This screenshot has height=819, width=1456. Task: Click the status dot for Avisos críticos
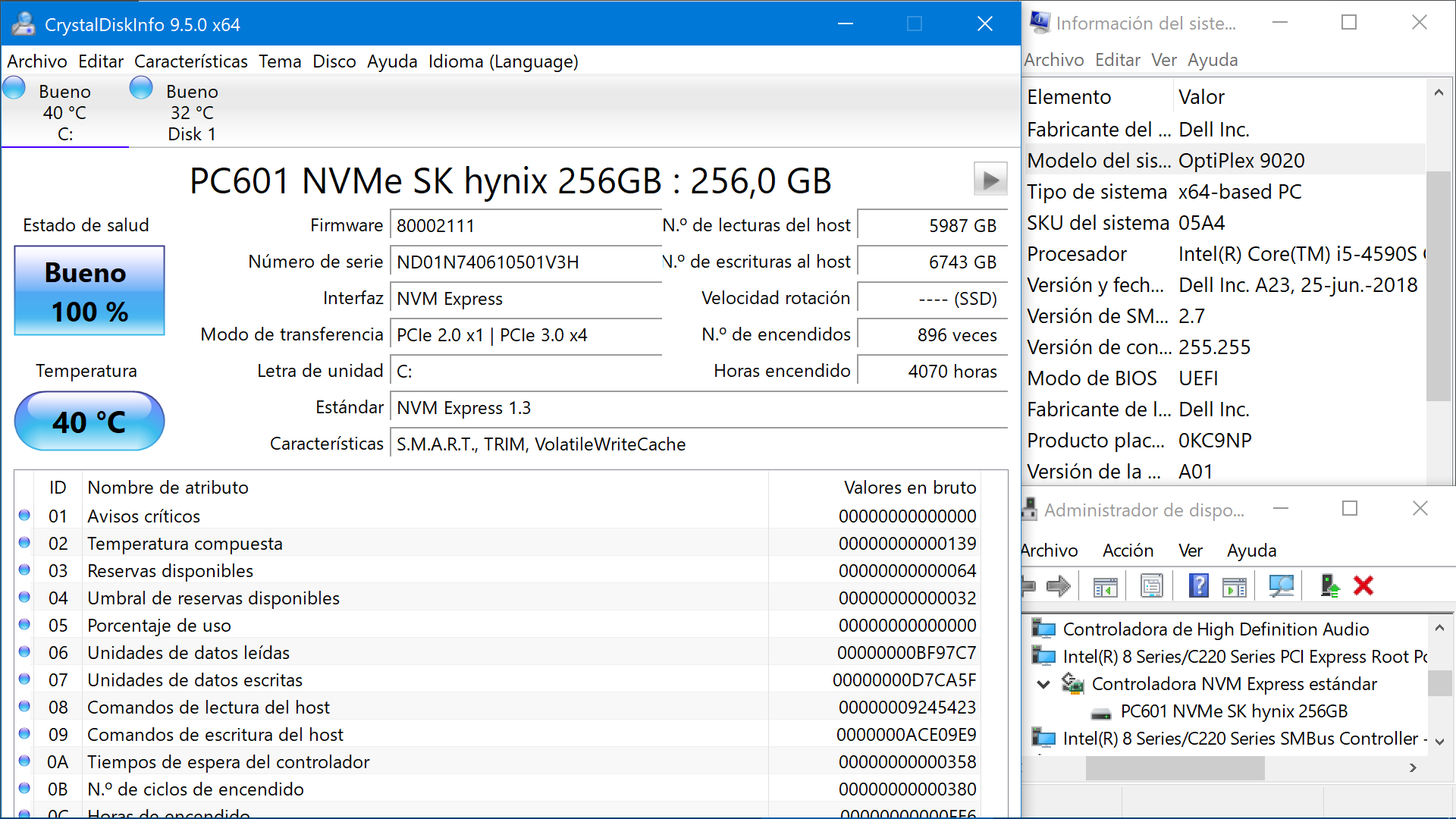[24, 516]
